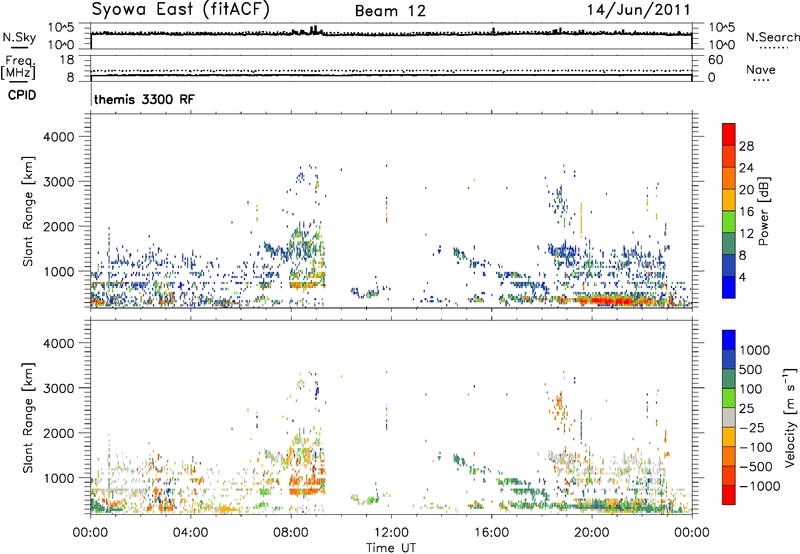Click the time axis label "20:00"
The width and height of the screenshot is (800, 554).
tap(591, 533)
